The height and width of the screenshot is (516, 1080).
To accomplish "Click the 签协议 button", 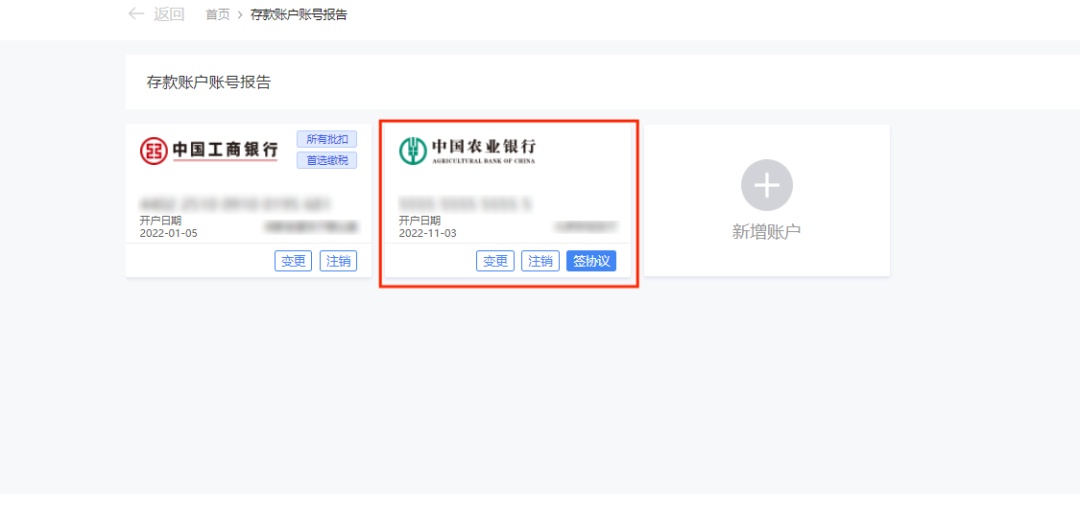I will coord(591,261).
